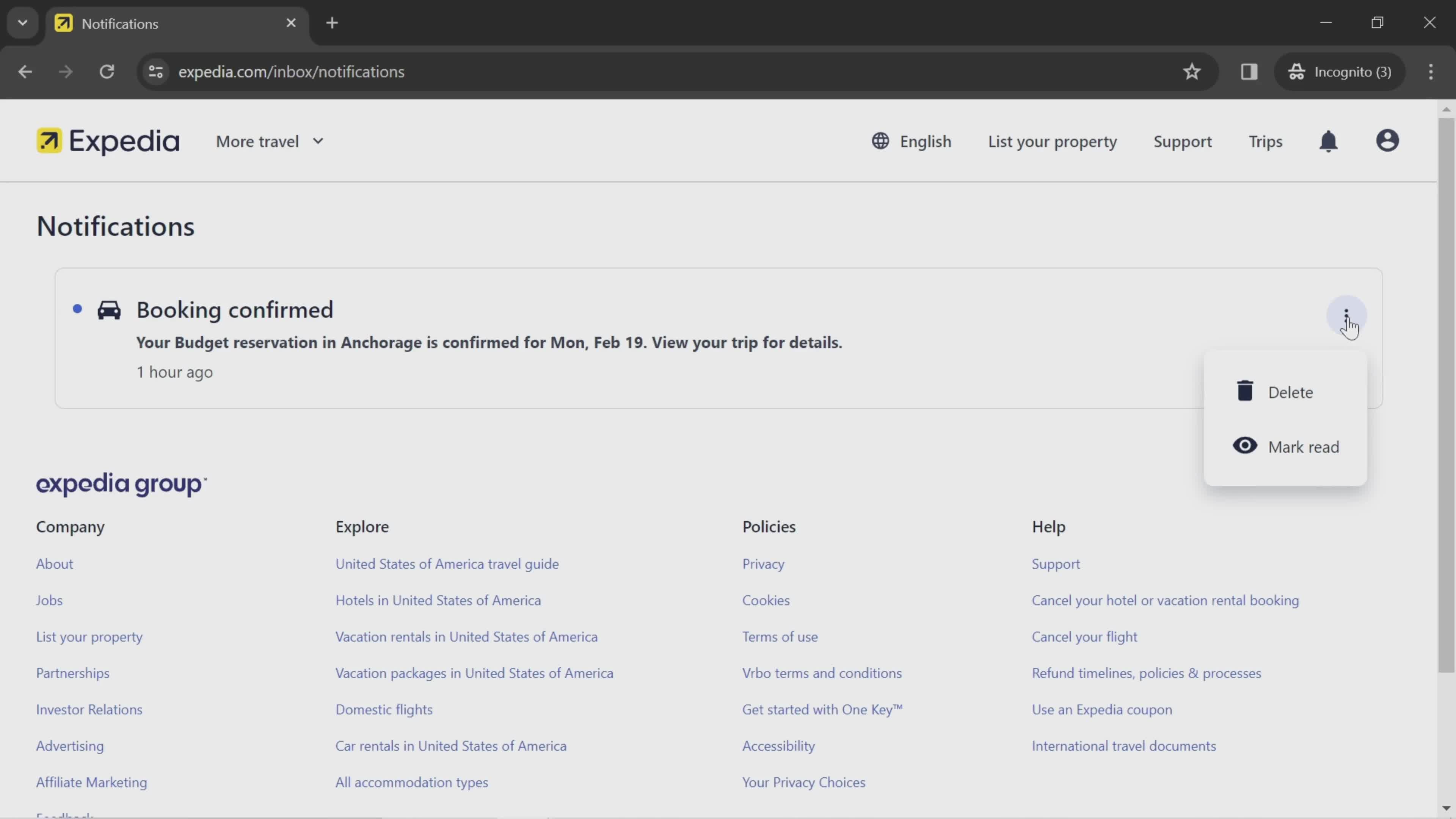Click the bookmark/favorite star icon
The image size is (1456, 819).
1192,71
